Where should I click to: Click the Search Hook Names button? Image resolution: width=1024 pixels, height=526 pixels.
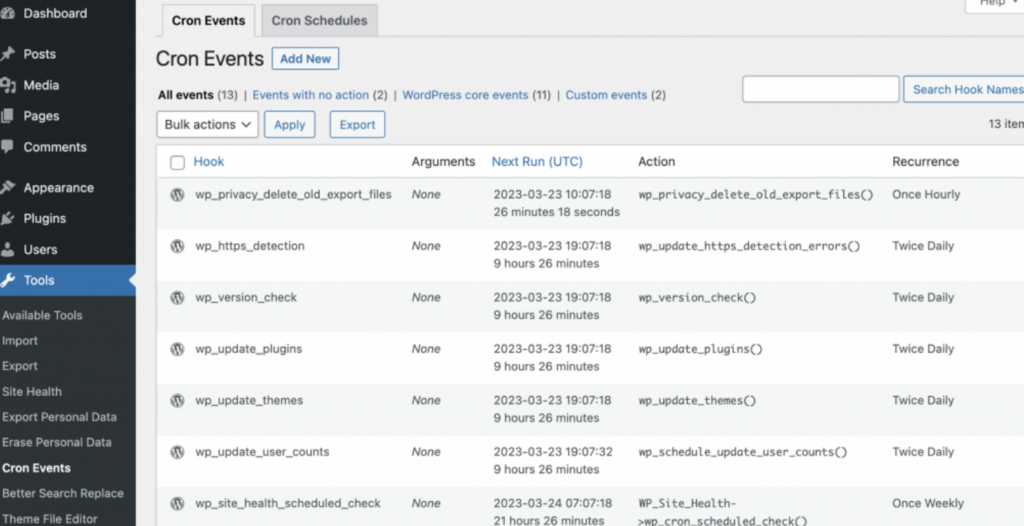coord(964,89)
